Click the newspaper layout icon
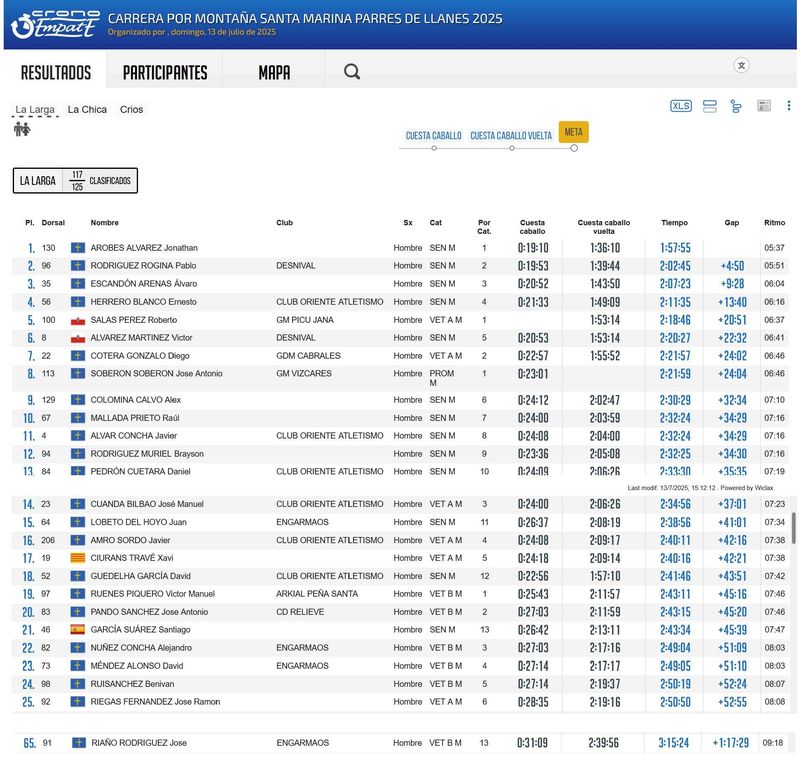 [764, 106]
